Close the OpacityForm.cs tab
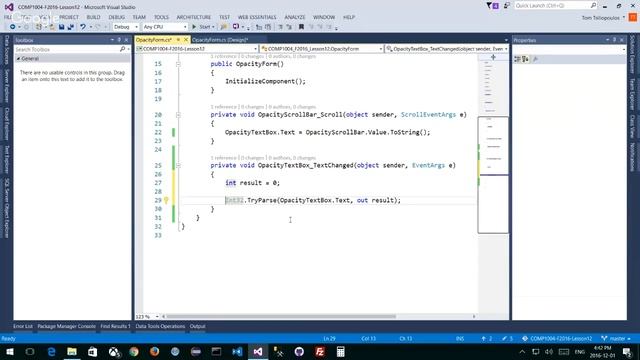640x360 pixels. pos(186,40)
